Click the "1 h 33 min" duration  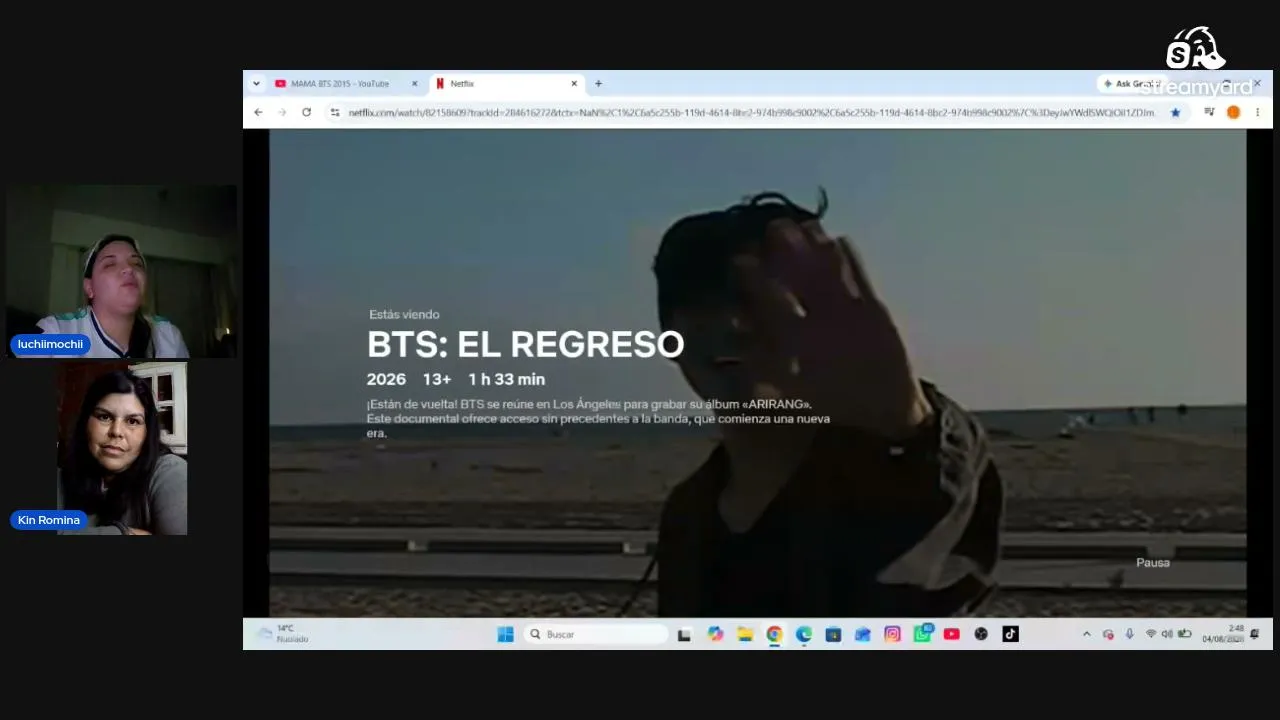pyautogui.click(x=507, y=379)
